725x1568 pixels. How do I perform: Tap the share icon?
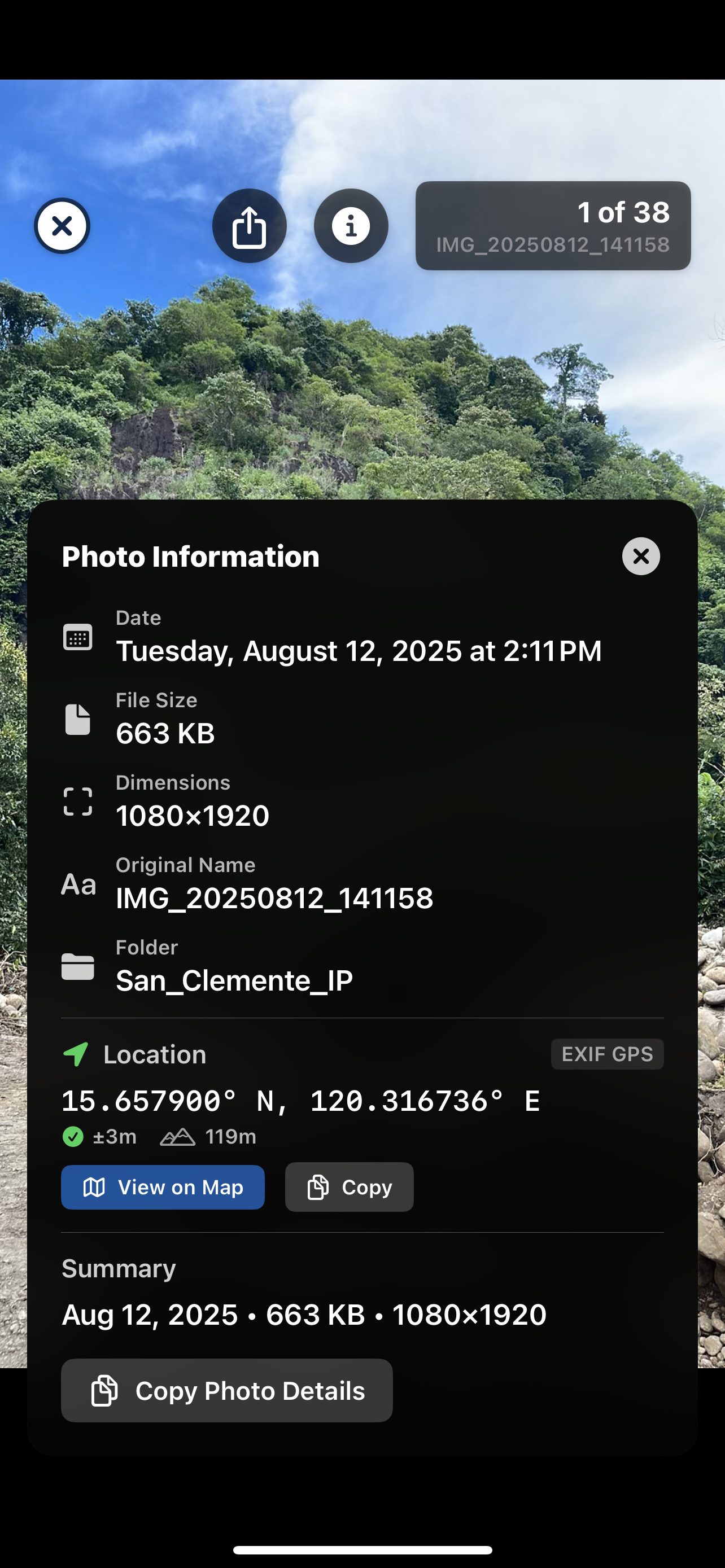coord(249,226)
